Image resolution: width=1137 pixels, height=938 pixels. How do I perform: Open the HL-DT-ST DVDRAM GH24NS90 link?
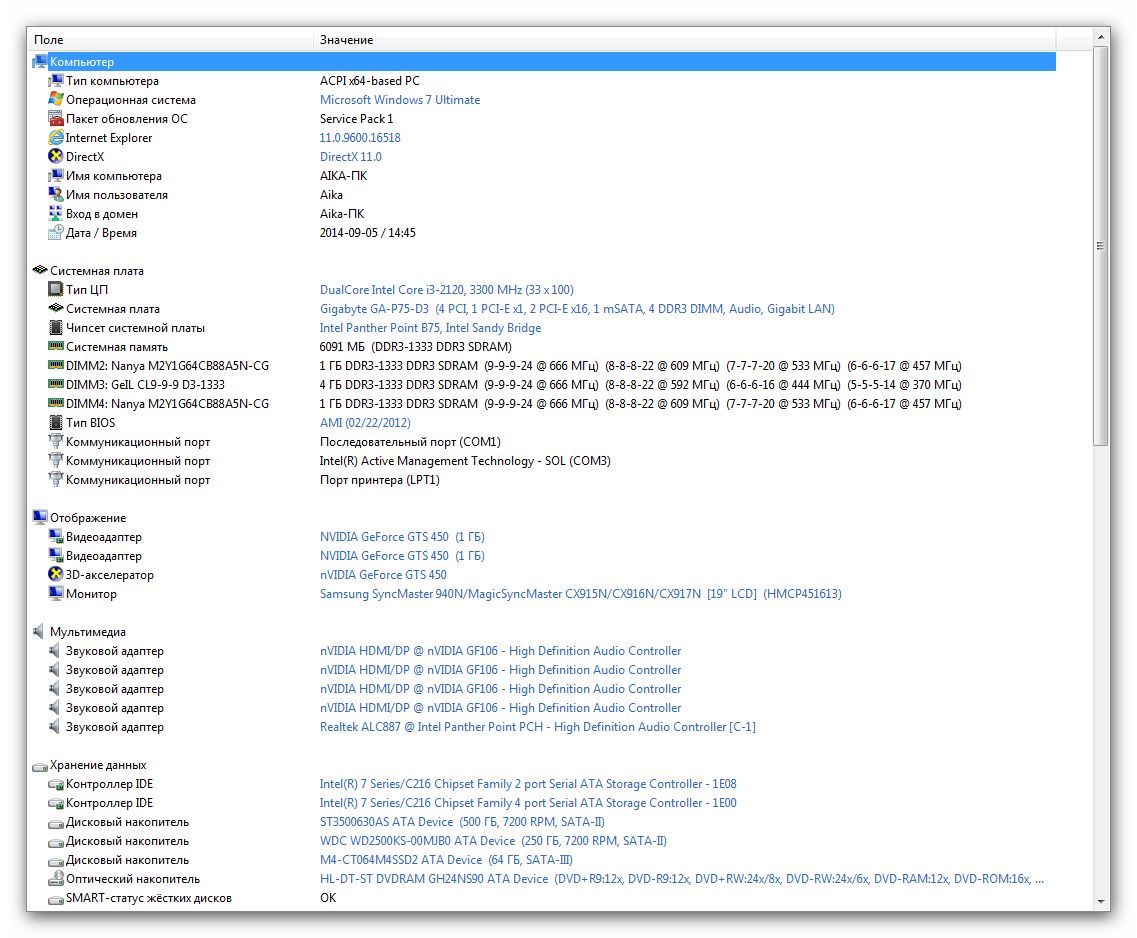[x=682, y=879]
